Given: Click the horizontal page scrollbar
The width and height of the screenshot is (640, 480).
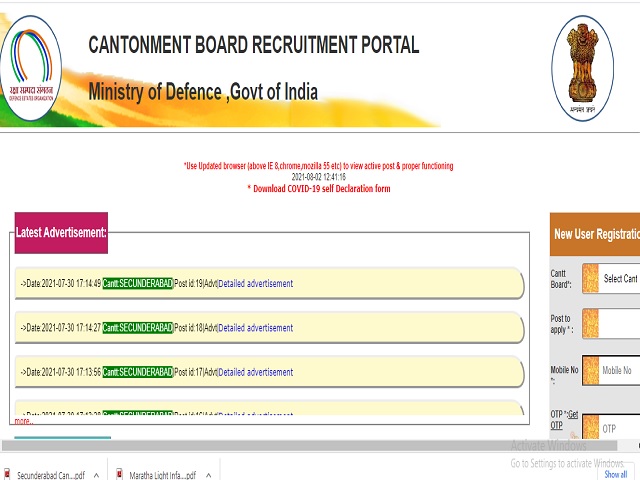Looking at the screenshot, I should 309,445.
